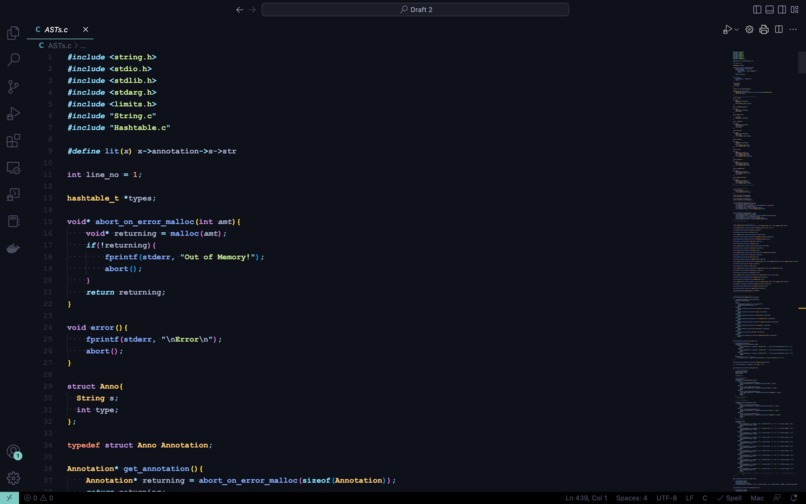Click on "return returning;" line
Viewport: 806px width, 504px height.
(125, 292)
